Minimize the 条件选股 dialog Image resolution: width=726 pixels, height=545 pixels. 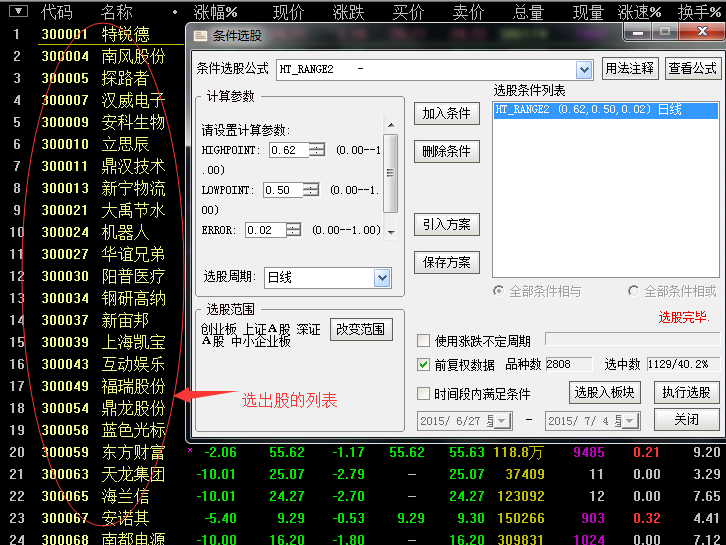pyautogui.click(x=638, y=32)
